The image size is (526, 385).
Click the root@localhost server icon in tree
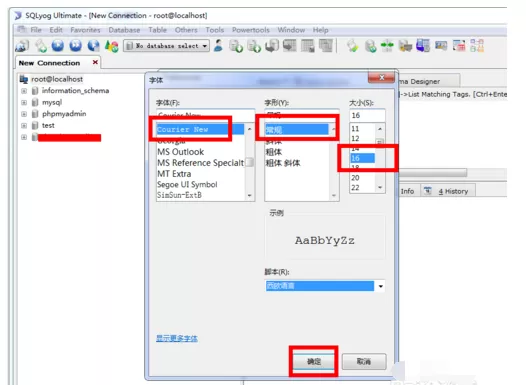click(x=23, y=79)
